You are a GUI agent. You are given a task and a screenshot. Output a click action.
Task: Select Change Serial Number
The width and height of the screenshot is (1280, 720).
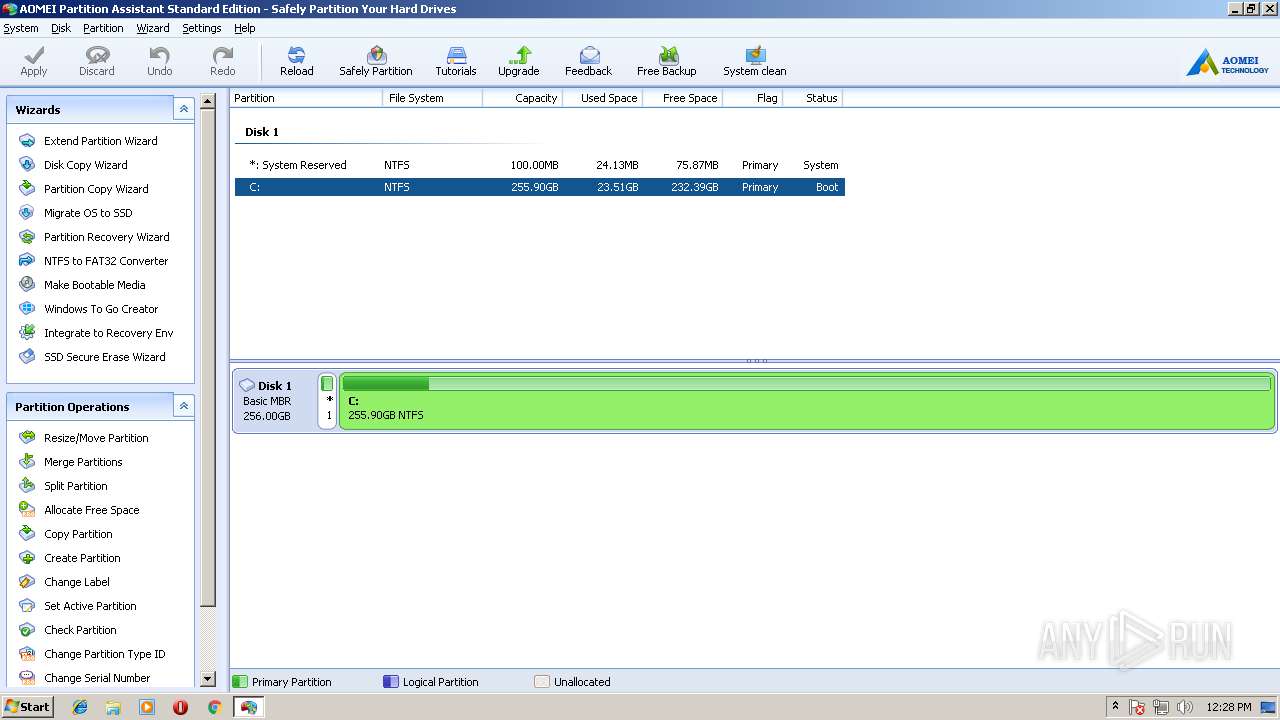(x=97, y=678)
